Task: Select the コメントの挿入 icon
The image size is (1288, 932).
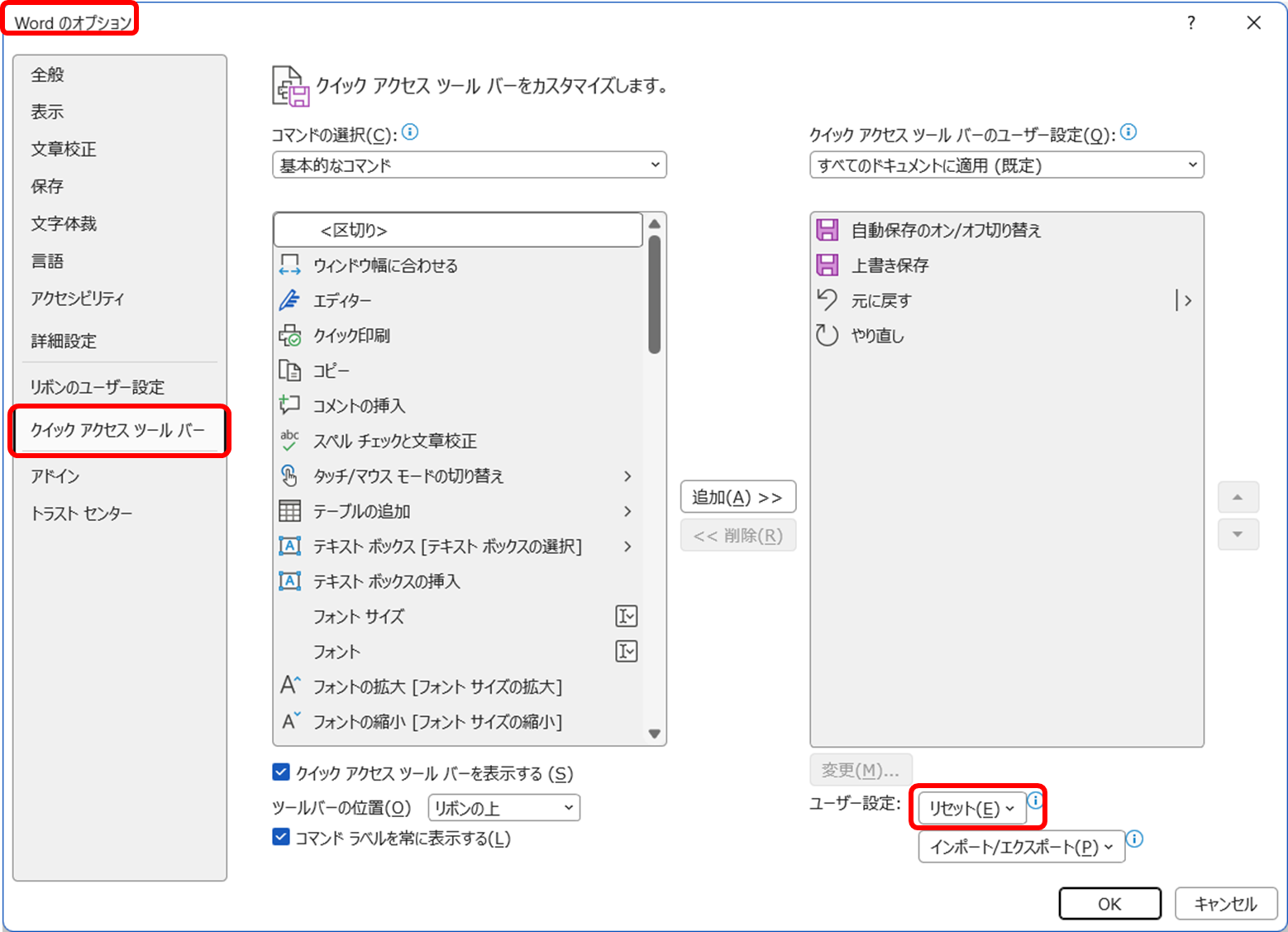Action: pos(289,405)
